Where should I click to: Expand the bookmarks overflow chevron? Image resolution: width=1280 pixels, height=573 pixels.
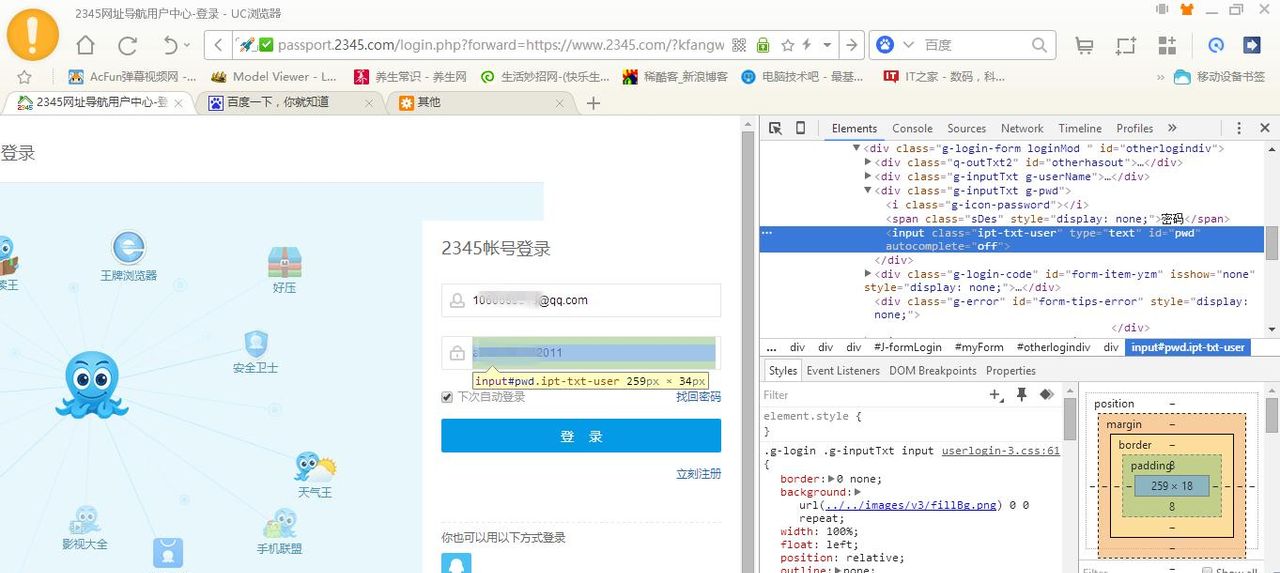[x=1160, y=76]
